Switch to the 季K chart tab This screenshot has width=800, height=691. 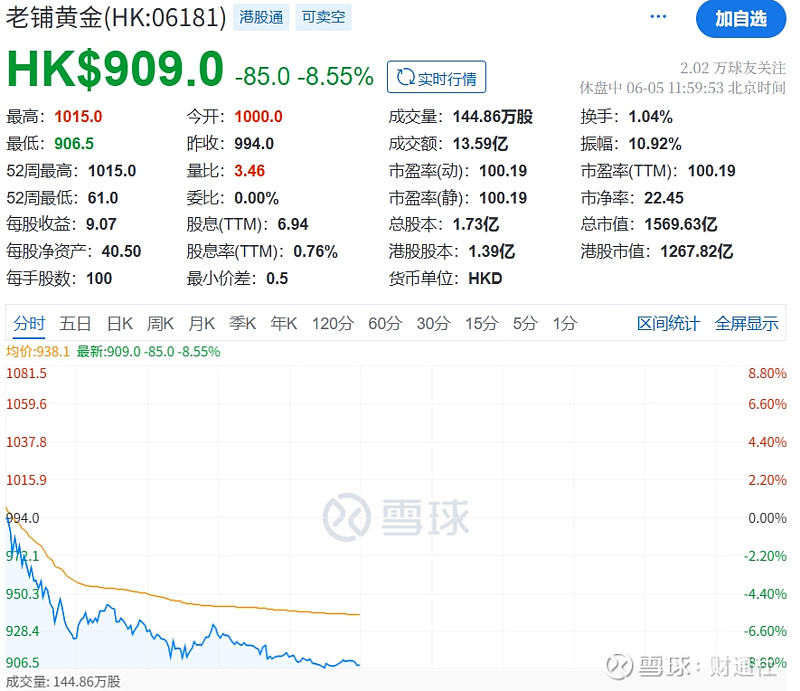click(x=242, y=324)
